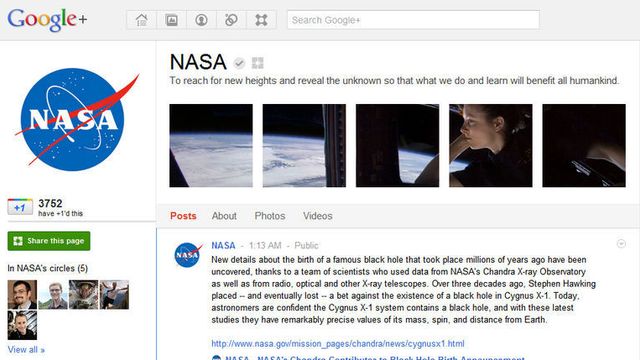Switch to the Photos tab
Viewport: 640px width, 360px height.
click(270, 216)
